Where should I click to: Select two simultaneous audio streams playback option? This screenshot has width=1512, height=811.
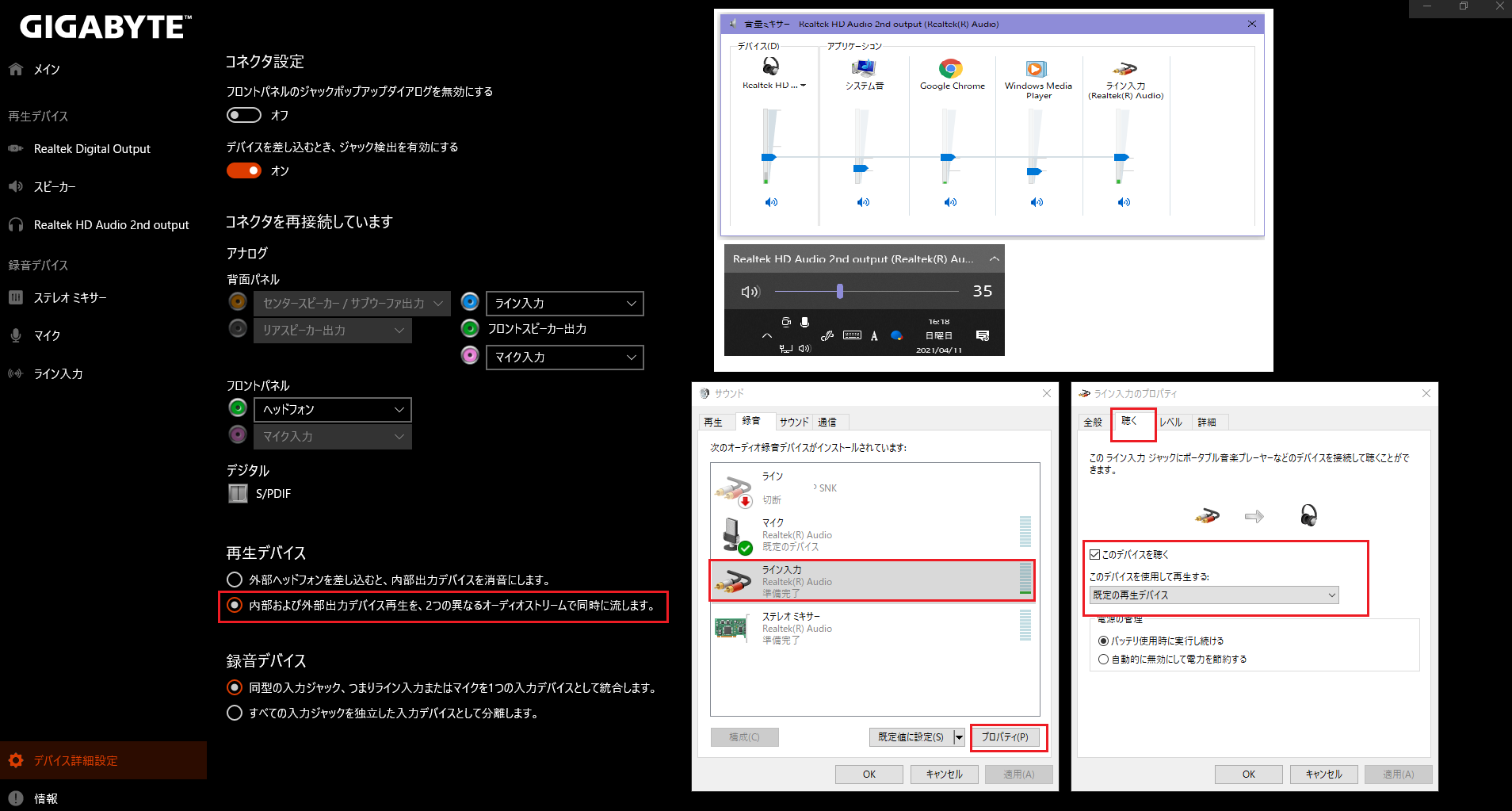pos(235,605)
